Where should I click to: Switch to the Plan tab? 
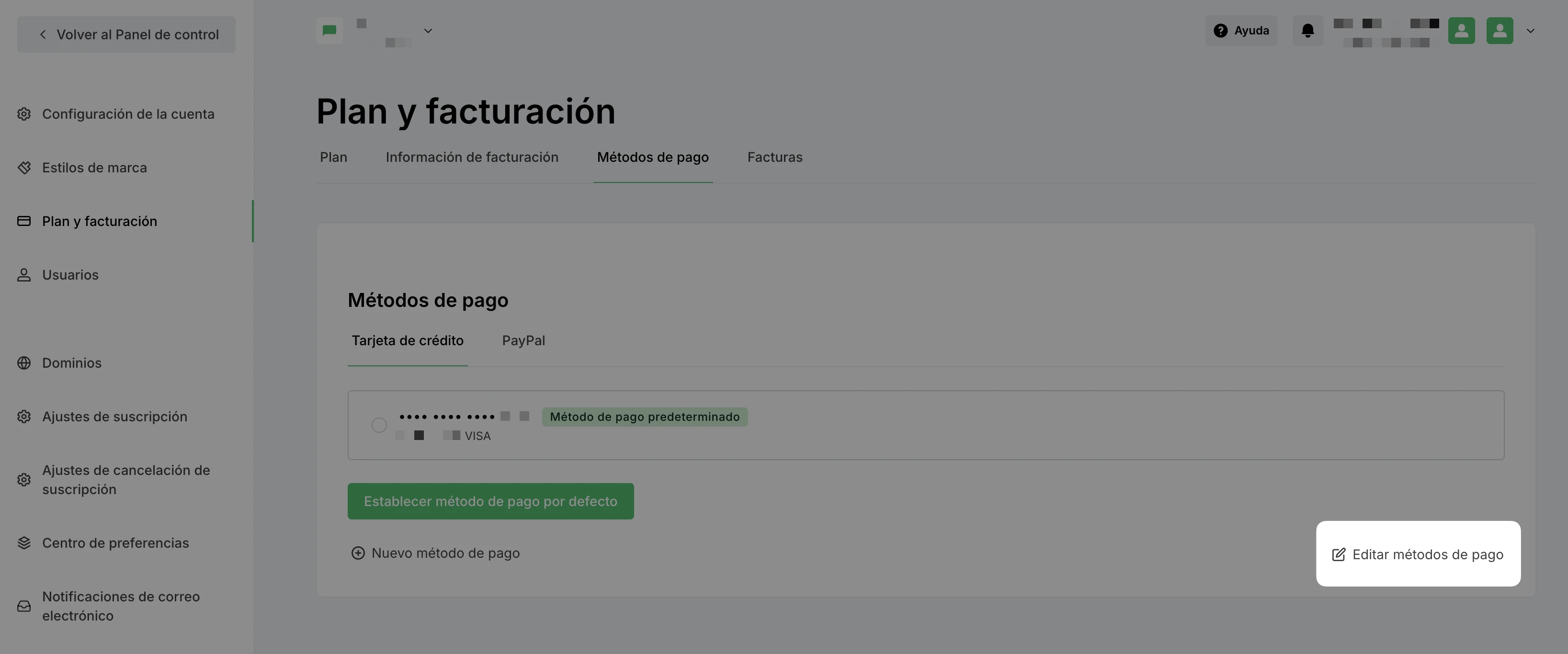[x=333, y=158]
